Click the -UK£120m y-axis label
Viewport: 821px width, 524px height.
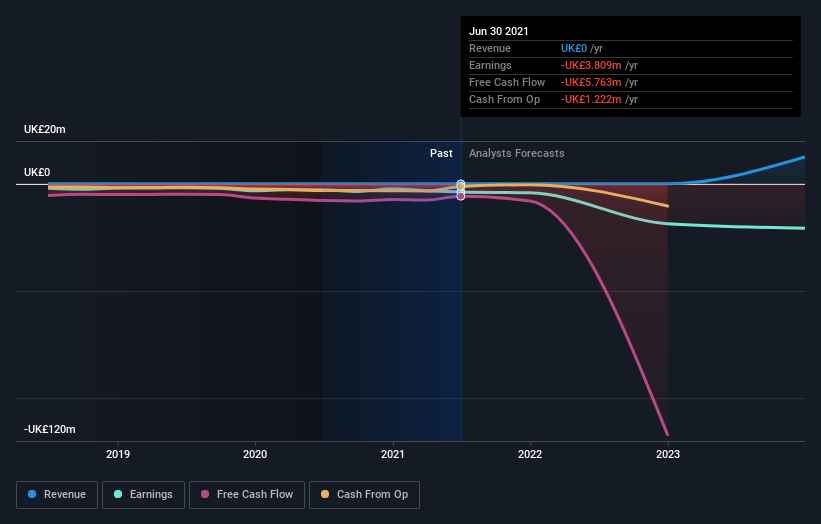pos(49,429)
